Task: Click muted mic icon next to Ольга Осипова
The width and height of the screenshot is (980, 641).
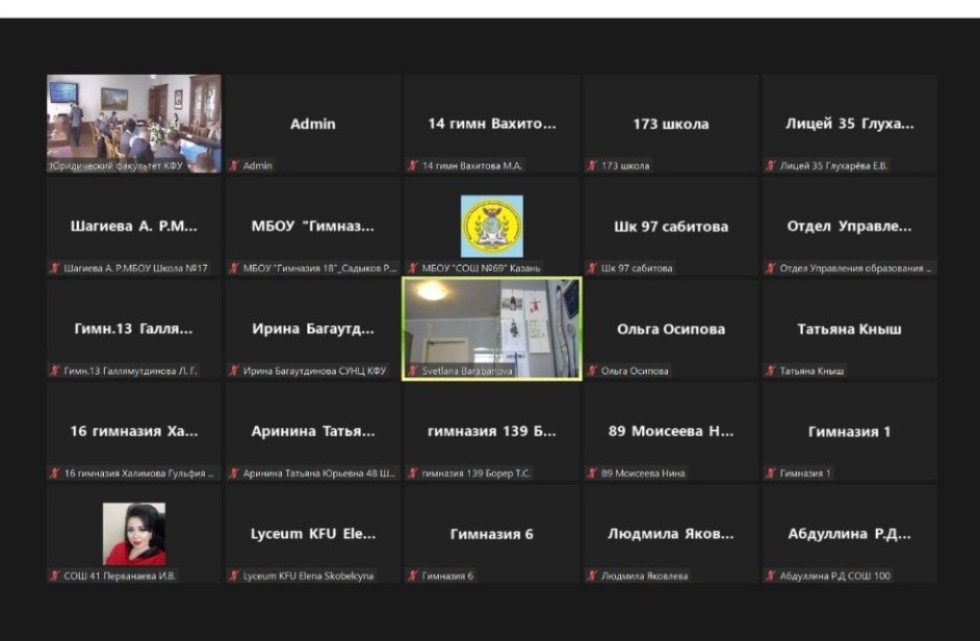Action: pyautogui.click(x=593, y=371)
